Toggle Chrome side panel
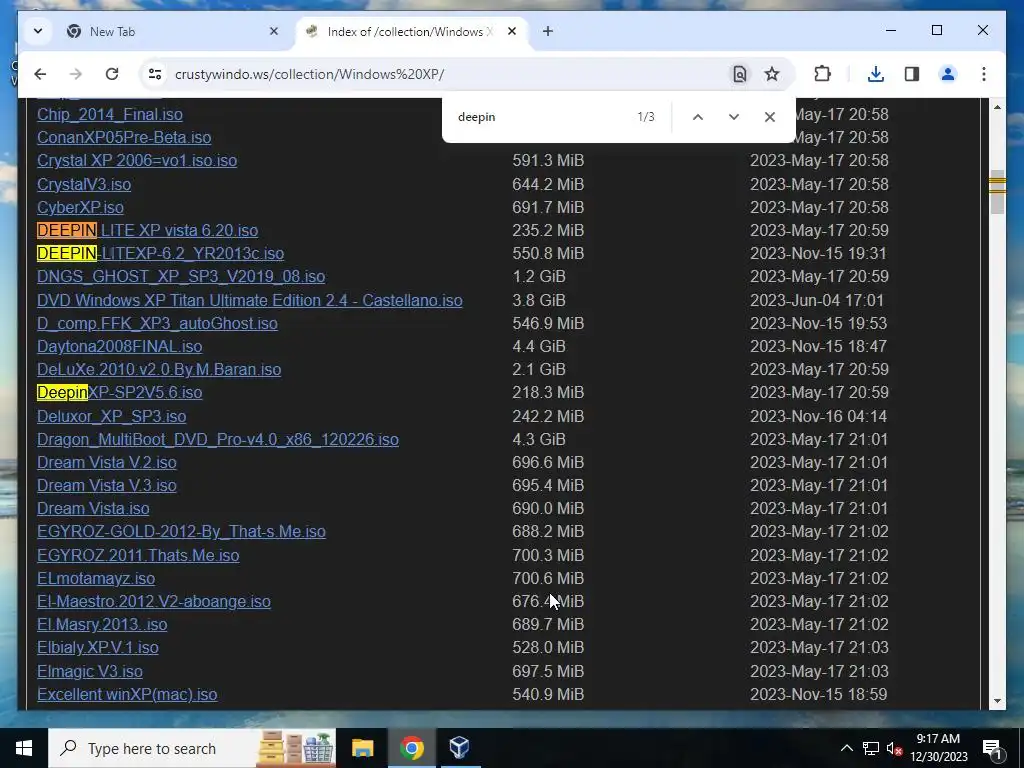Screen dimensions: 1024x768 (912, 74)
